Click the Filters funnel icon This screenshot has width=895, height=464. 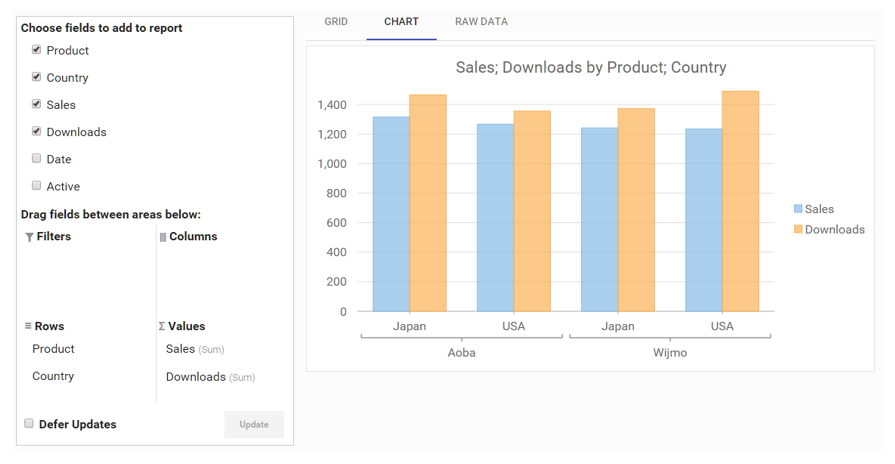click(29, 237)
